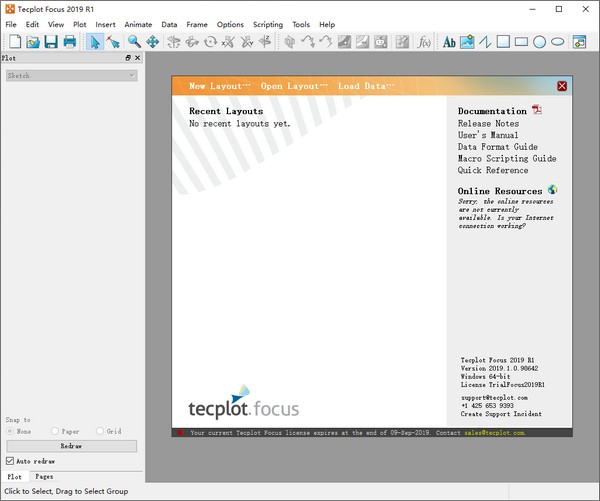Click the sales@tecplot.com email link
The image size is (600, 501).
(494, 433)
